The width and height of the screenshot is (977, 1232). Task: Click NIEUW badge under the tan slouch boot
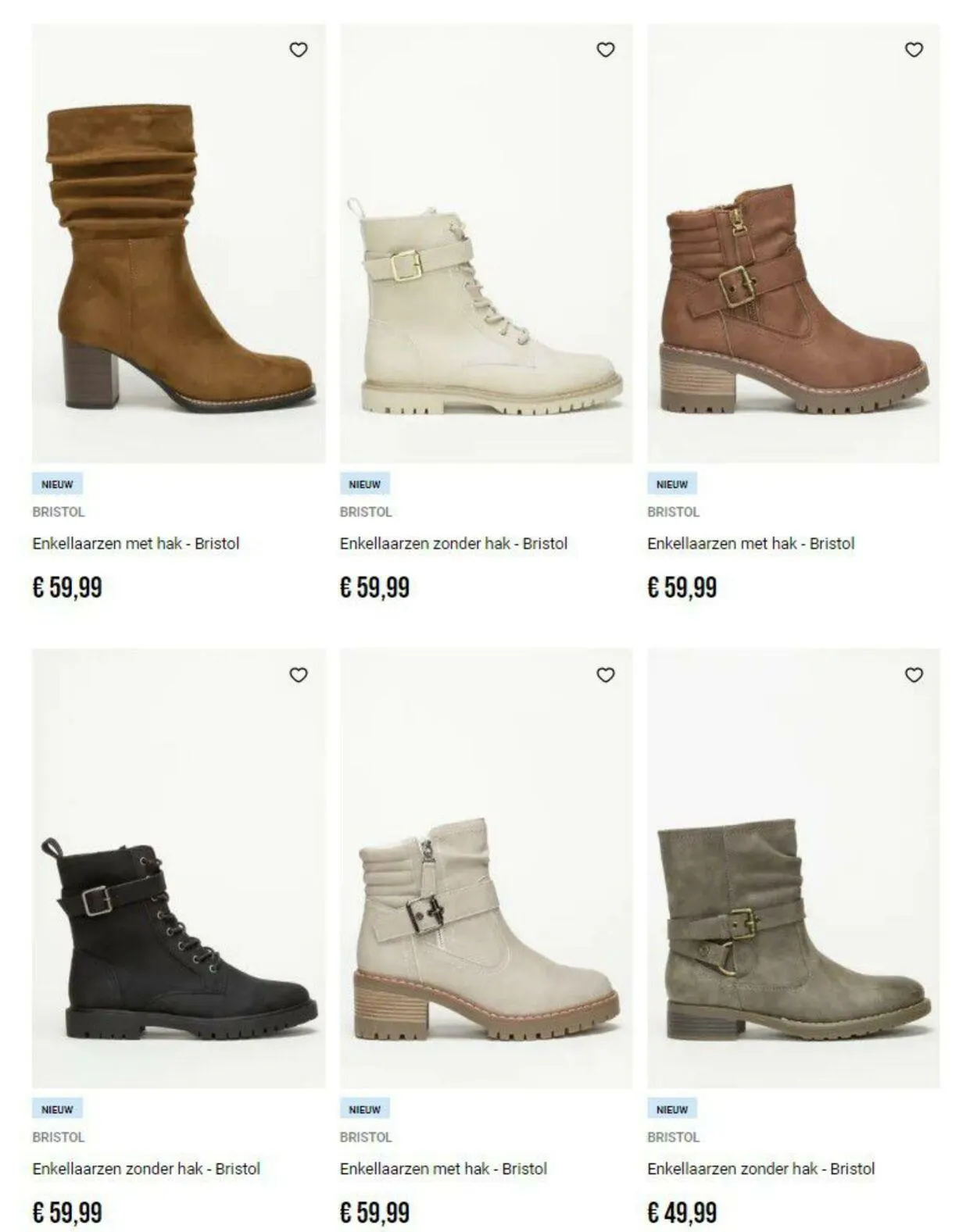[x=57, y=484]
